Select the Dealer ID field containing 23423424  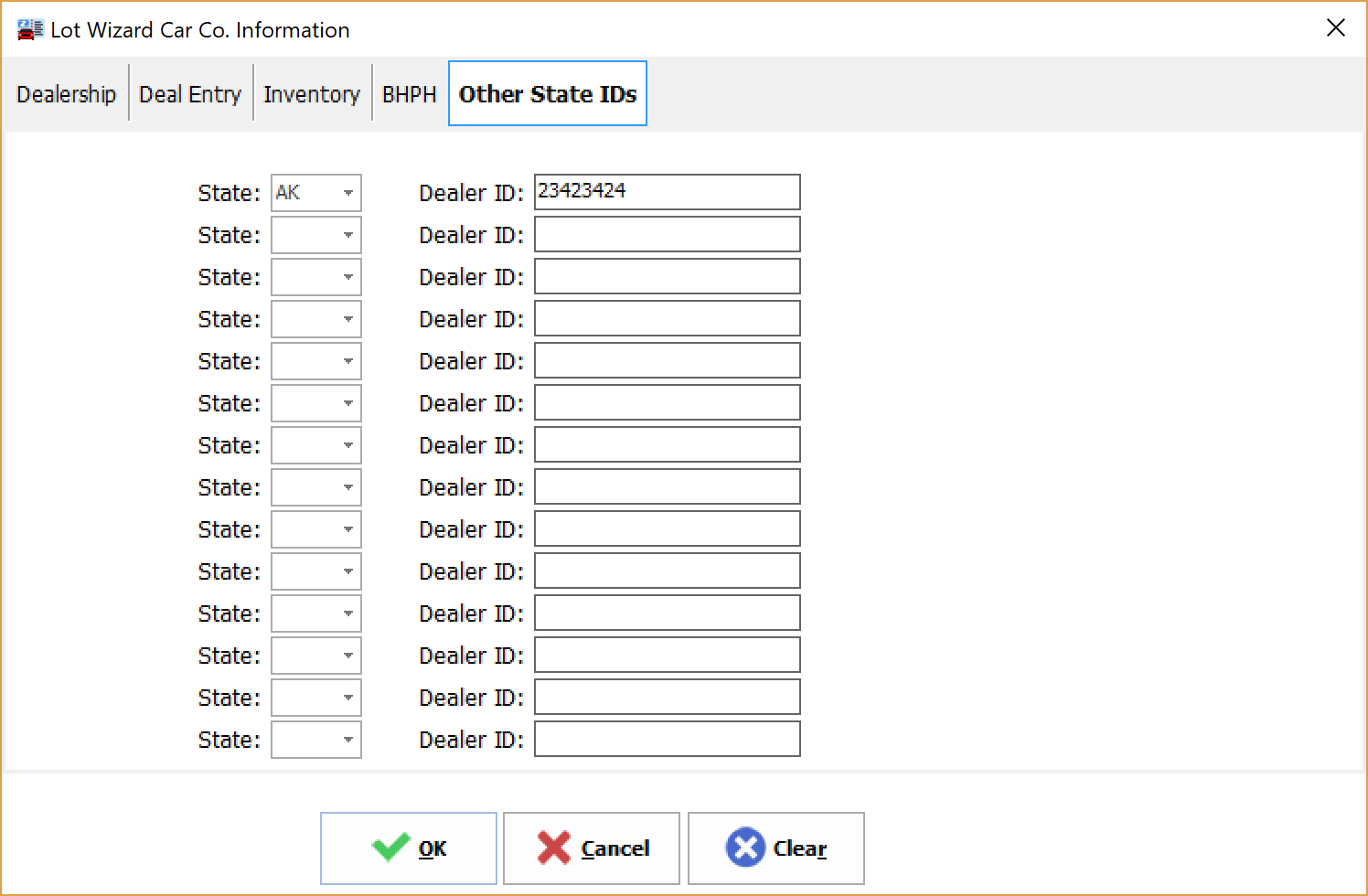(667, 192)
